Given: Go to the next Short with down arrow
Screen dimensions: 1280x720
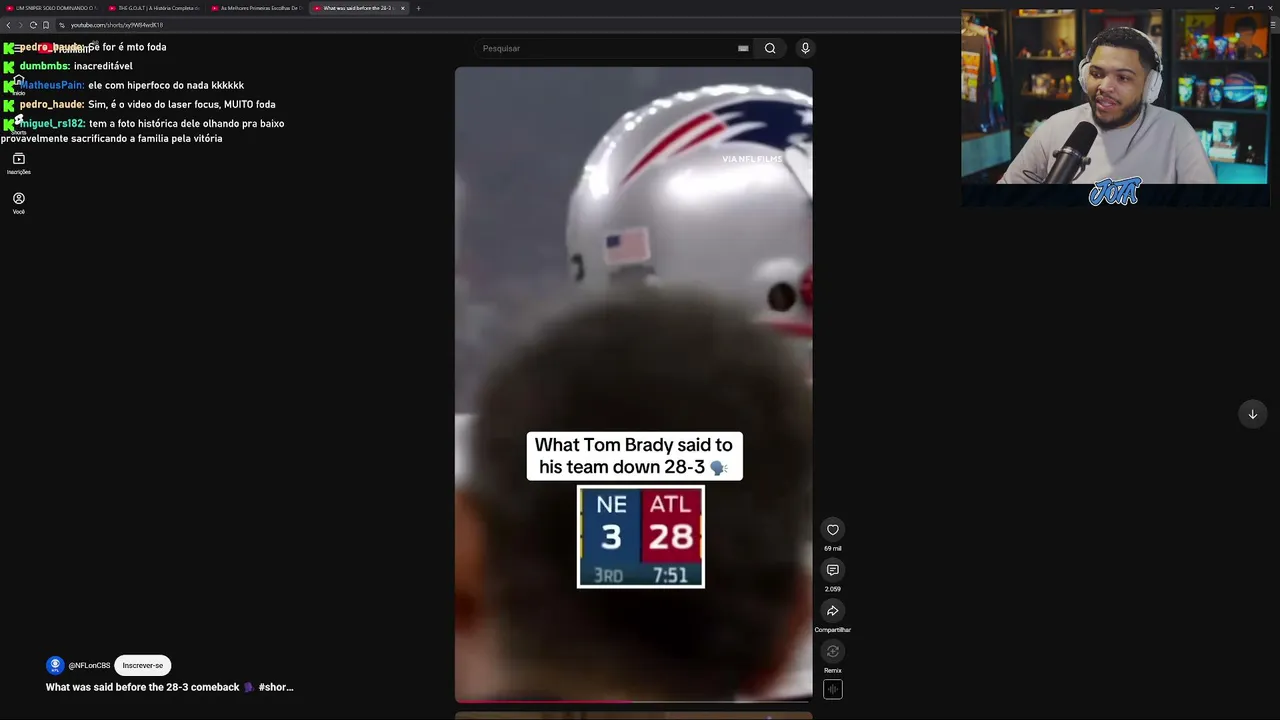Looking at the screenshot, I should click(1252, 414).
